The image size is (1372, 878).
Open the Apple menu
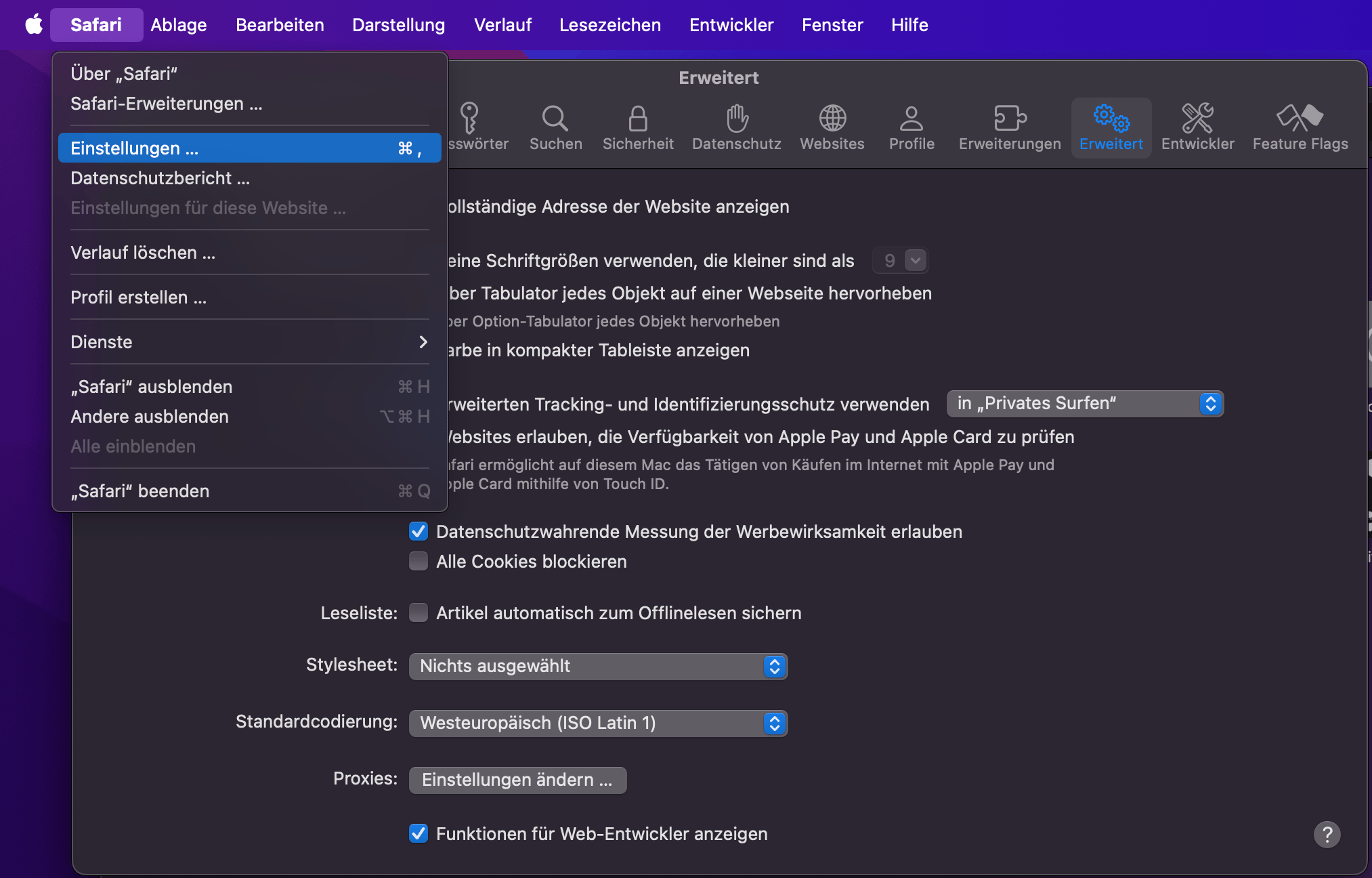click(x=34, y=25)
